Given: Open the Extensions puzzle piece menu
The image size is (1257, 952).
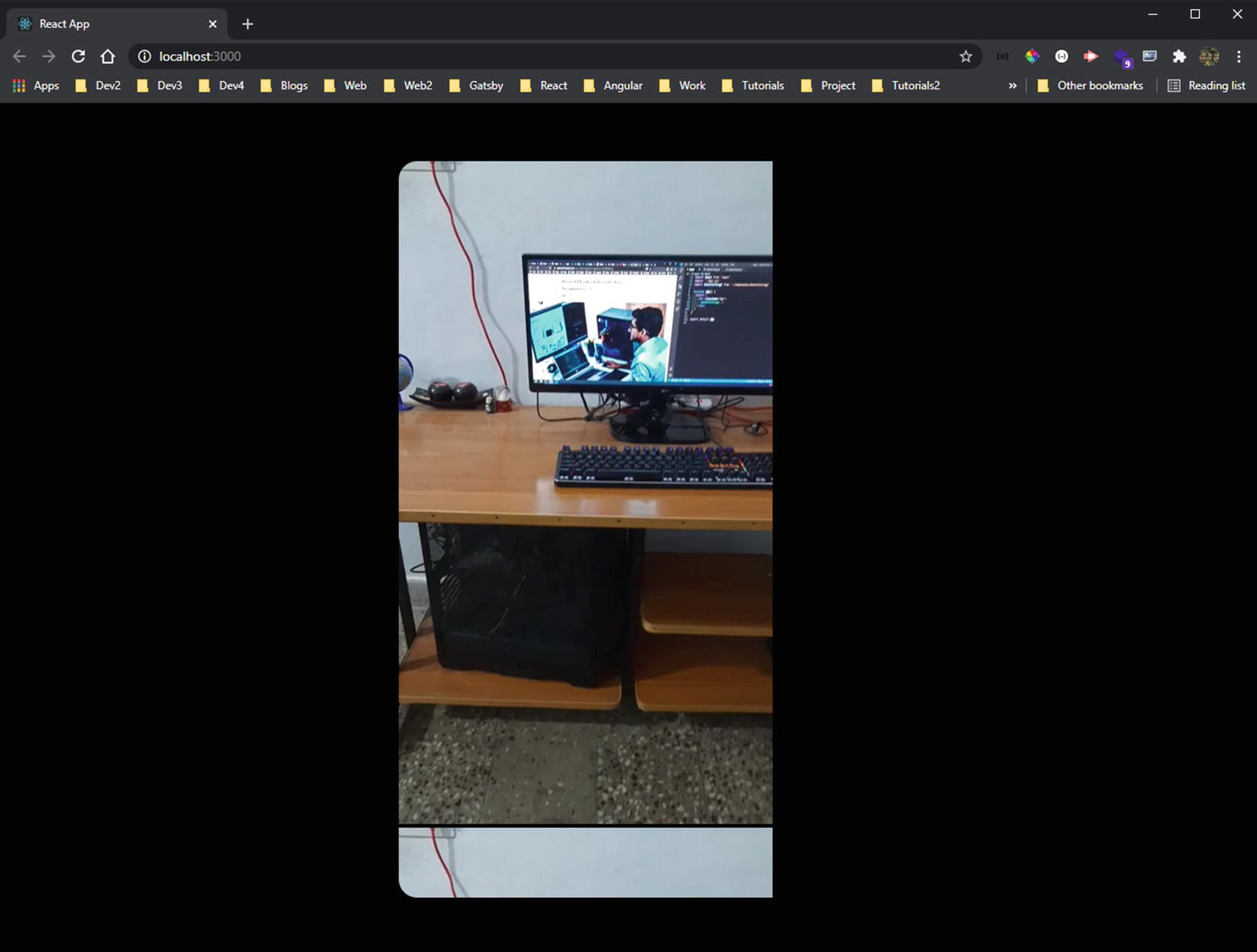Looking at the screenshot, I should tap(1179, 56).
